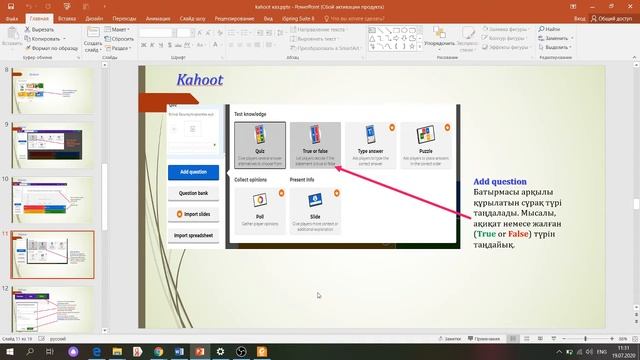This screenshot has width=640, height=360.
Task: Activate Формат по образцу format painter
Action: pyautogui.click(x=51, y=48)
